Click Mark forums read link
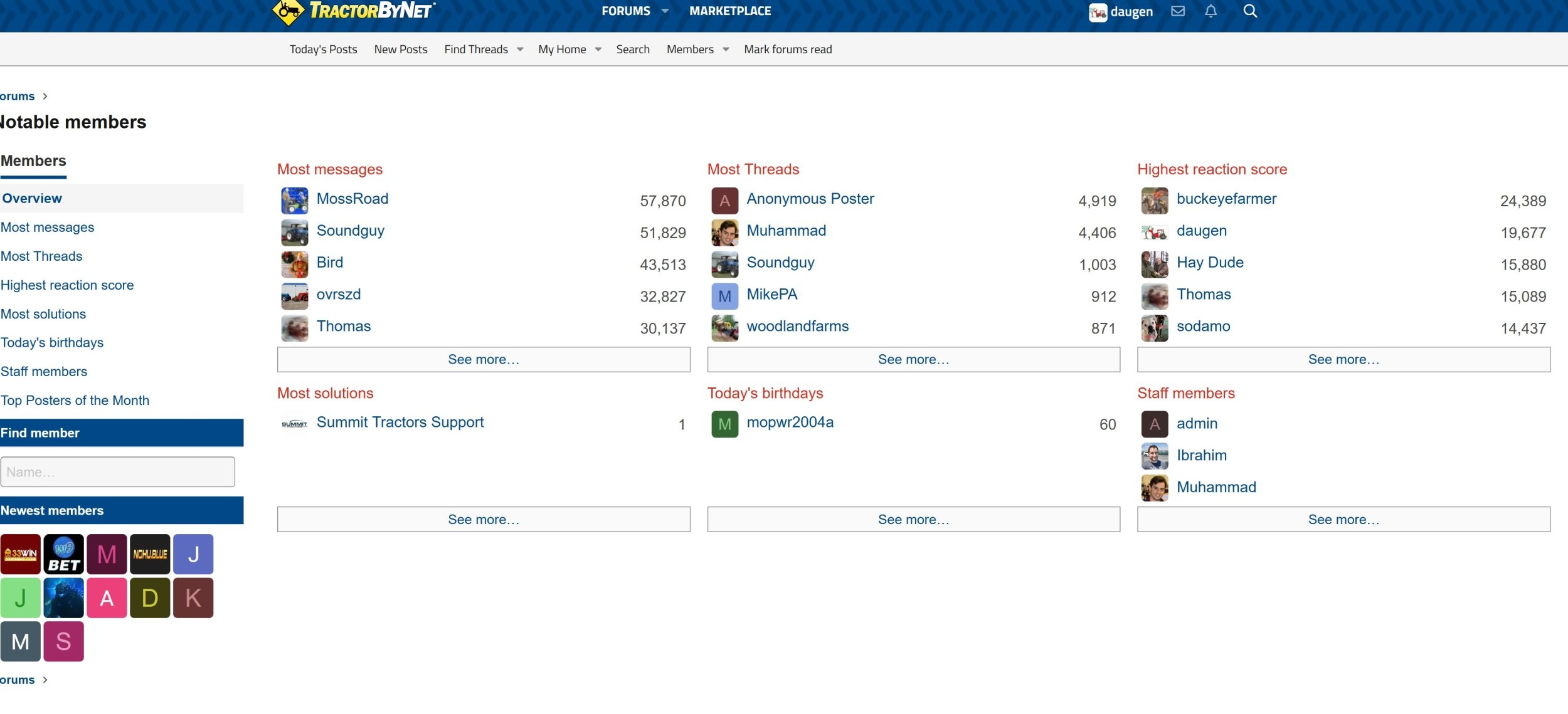 [787, 50]
